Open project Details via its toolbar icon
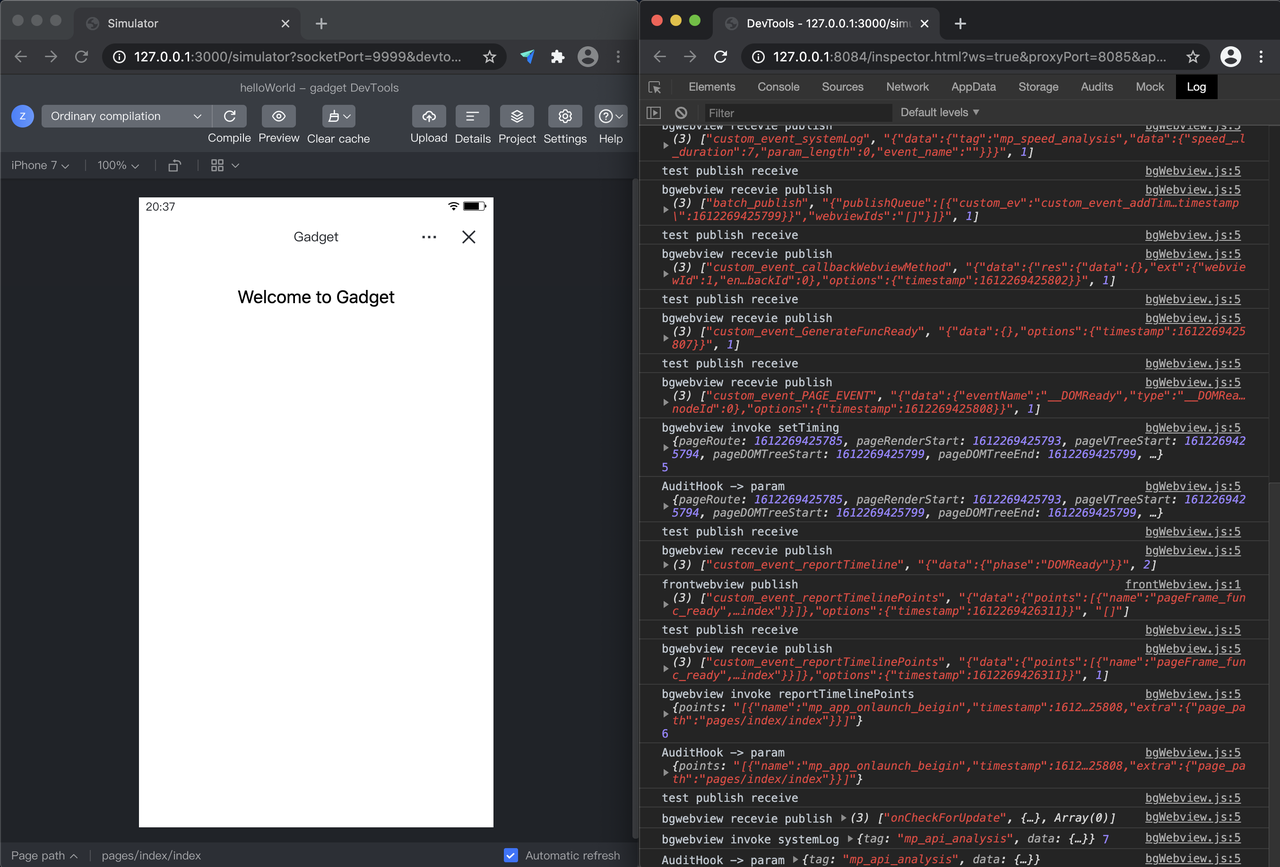The height and width of the screenshot is (867, 1280). point(472,116)
